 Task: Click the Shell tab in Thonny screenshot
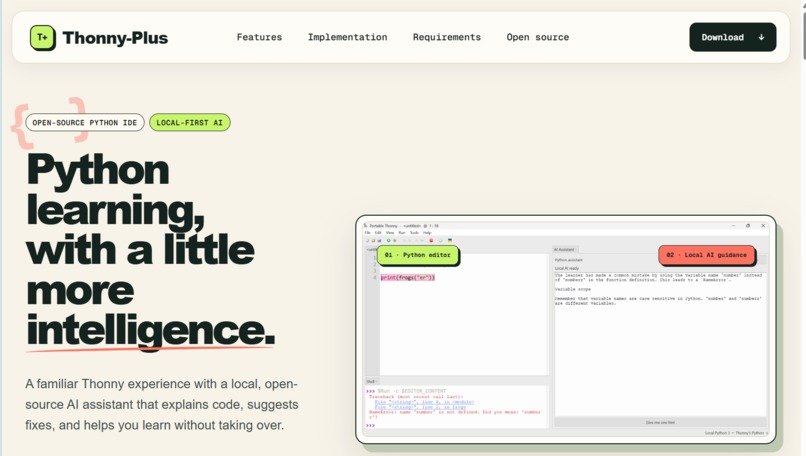tap(371, 381)
